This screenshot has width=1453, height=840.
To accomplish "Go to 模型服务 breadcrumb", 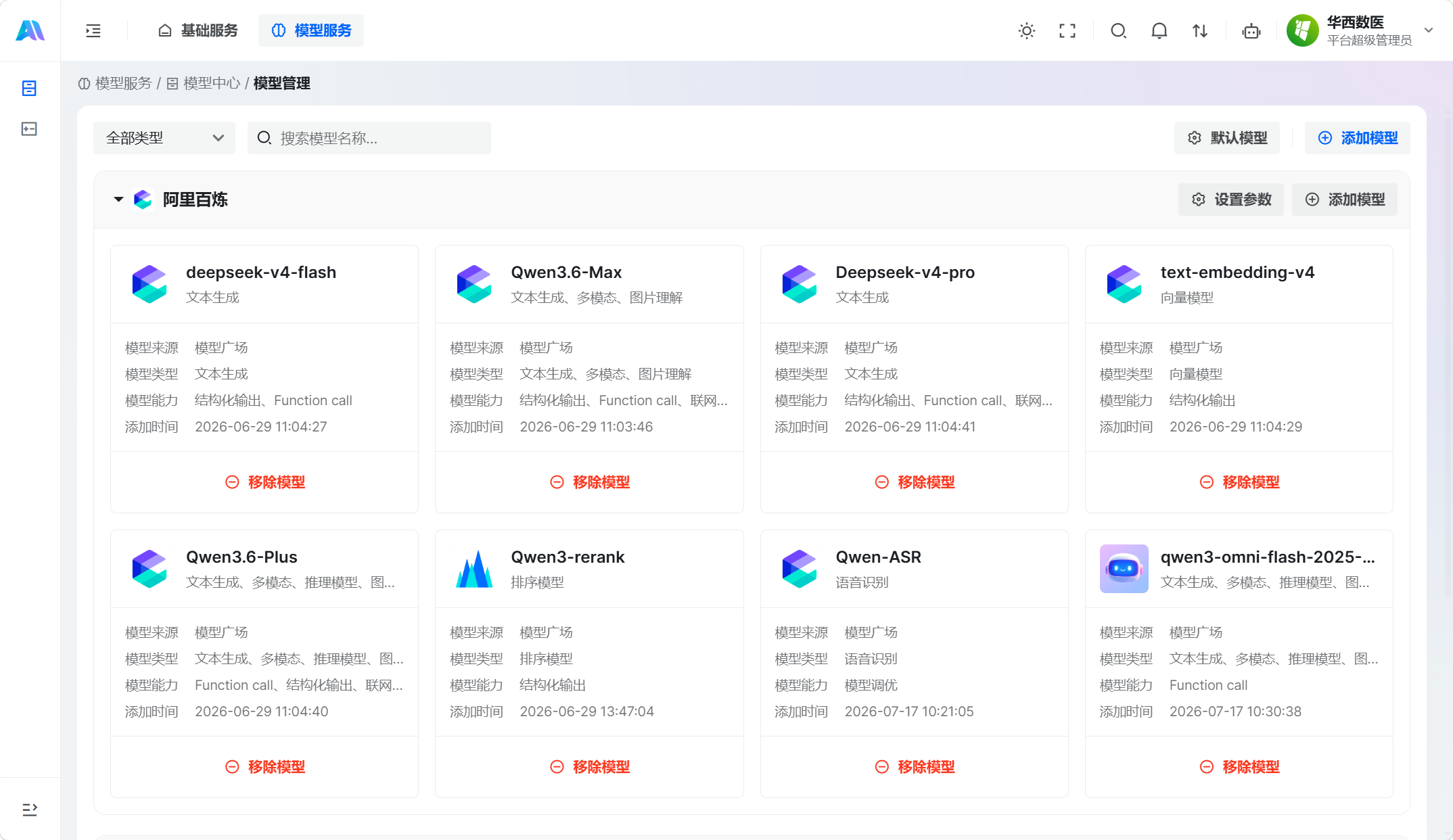I will (x=115, y=83).
